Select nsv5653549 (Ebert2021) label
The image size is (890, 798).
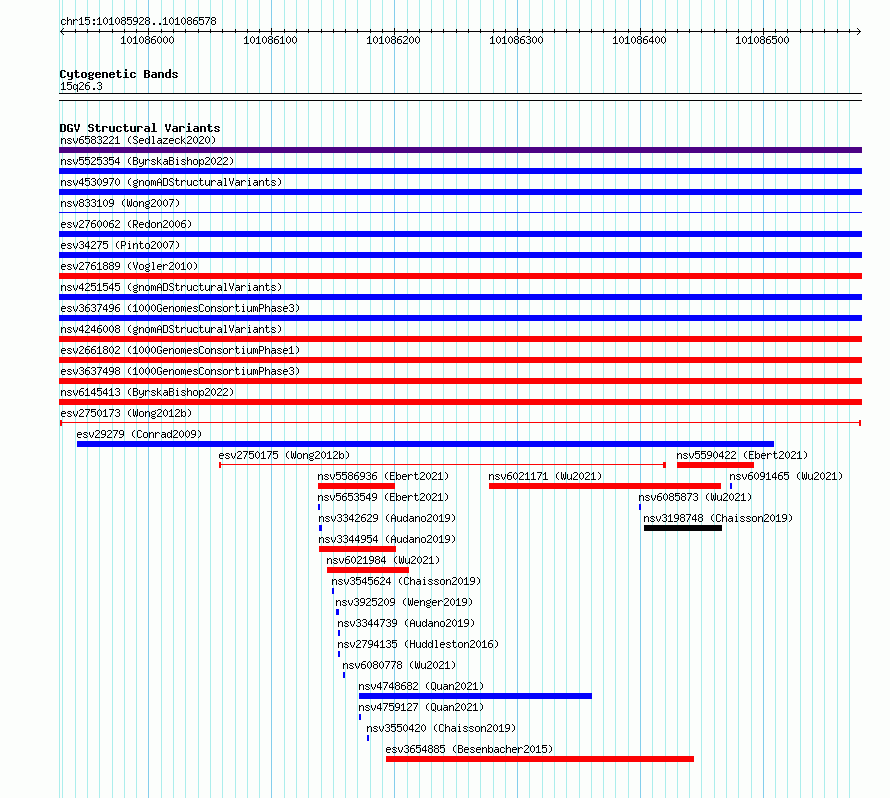click(383, 497)
